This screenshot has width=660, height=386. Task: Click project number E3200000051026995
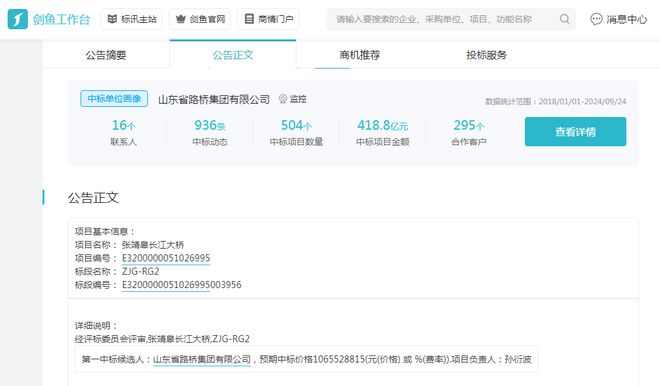point(166,258)
